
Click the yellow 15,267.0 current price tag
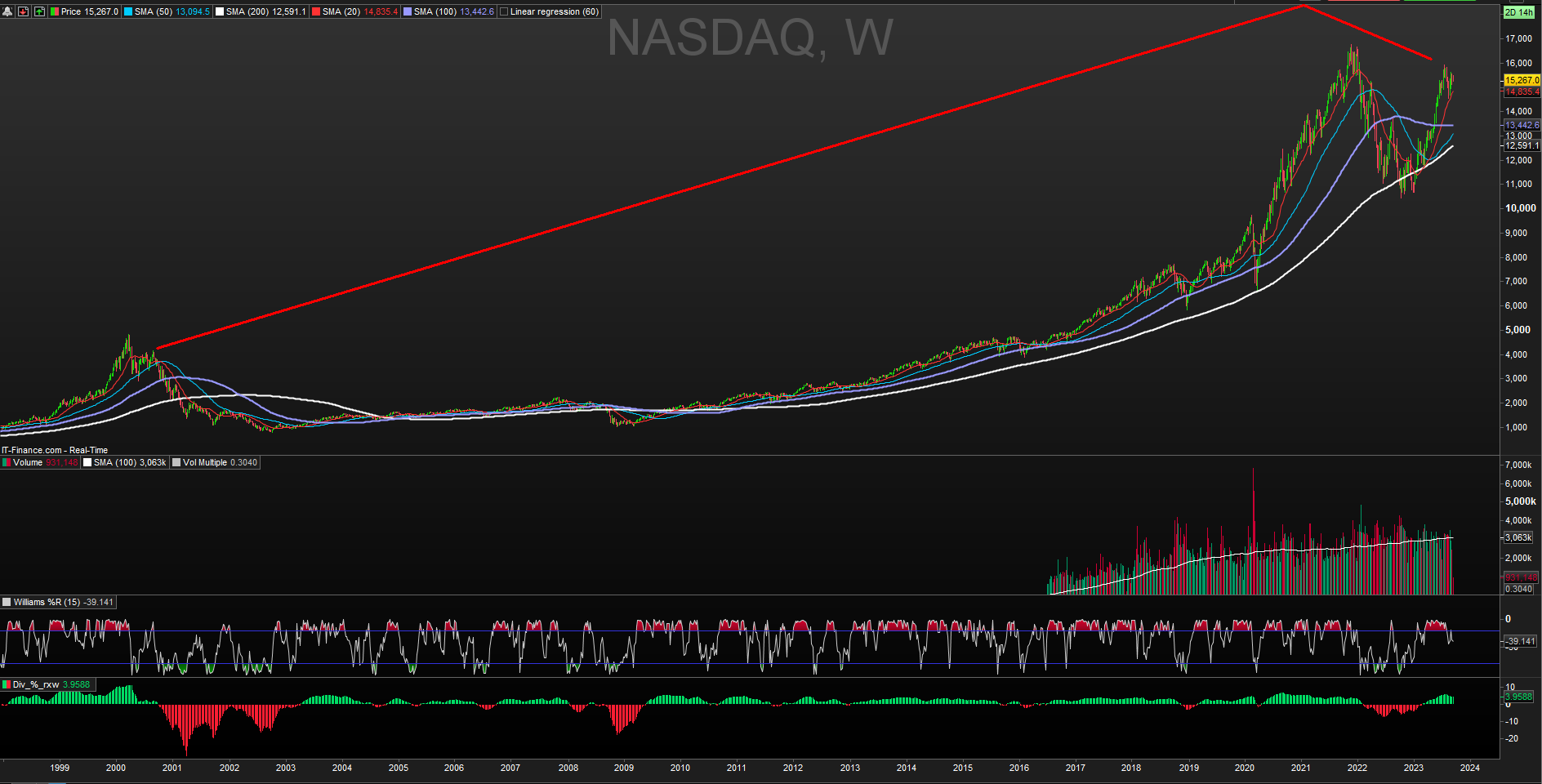[x=1522, y=80]
